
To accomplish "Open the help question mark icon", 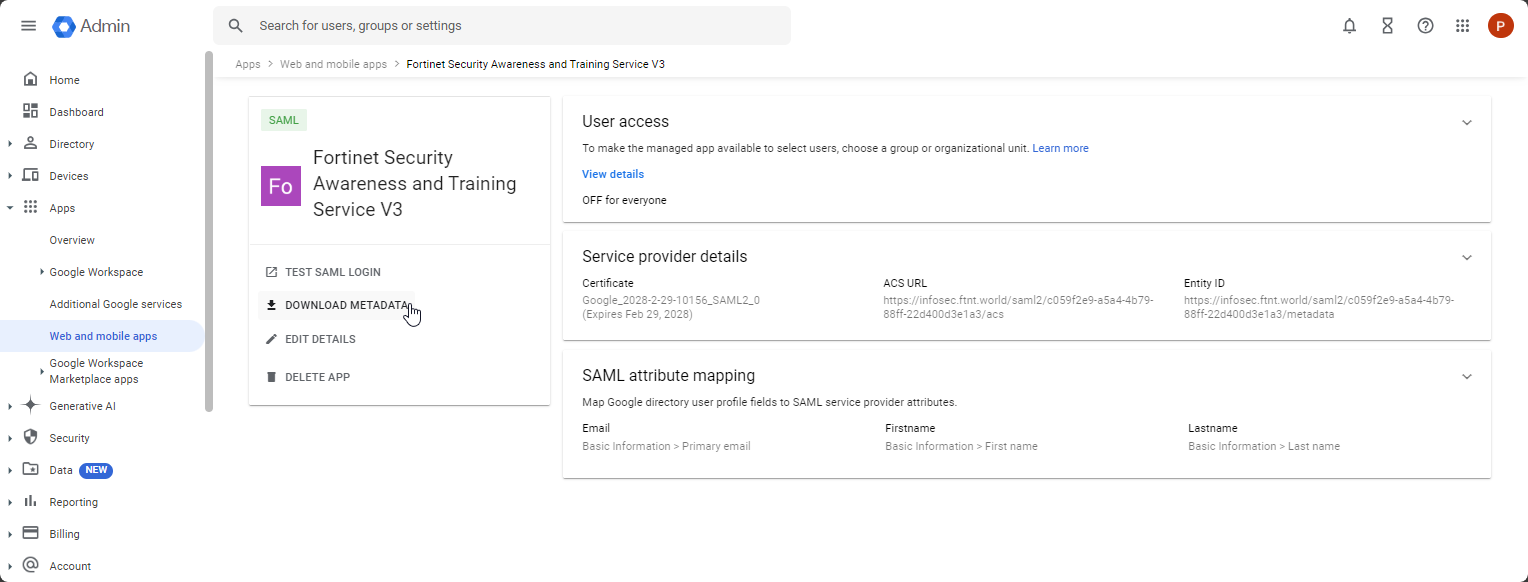I will click(x=1425, y=26).
